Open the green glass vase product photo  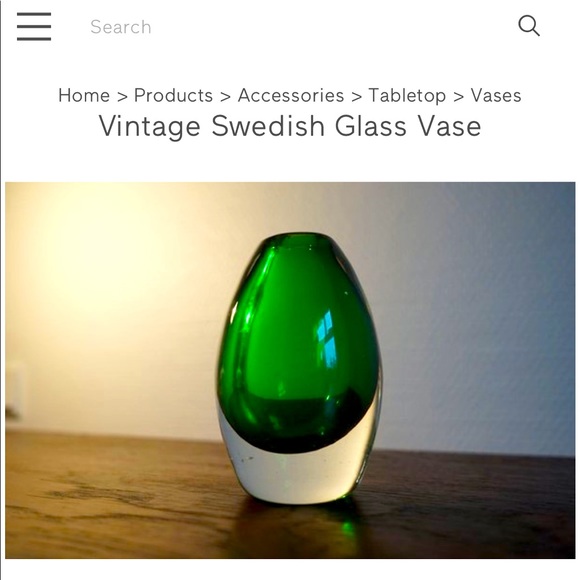point(290,370)
